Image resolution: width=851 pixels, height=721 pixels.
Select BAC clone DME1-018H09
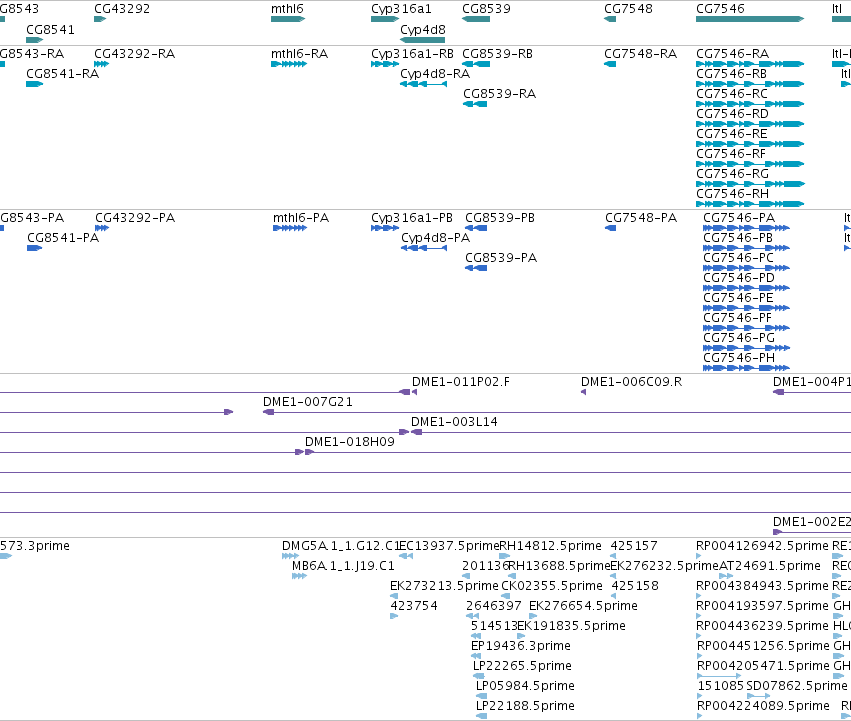tap(350, 442)
